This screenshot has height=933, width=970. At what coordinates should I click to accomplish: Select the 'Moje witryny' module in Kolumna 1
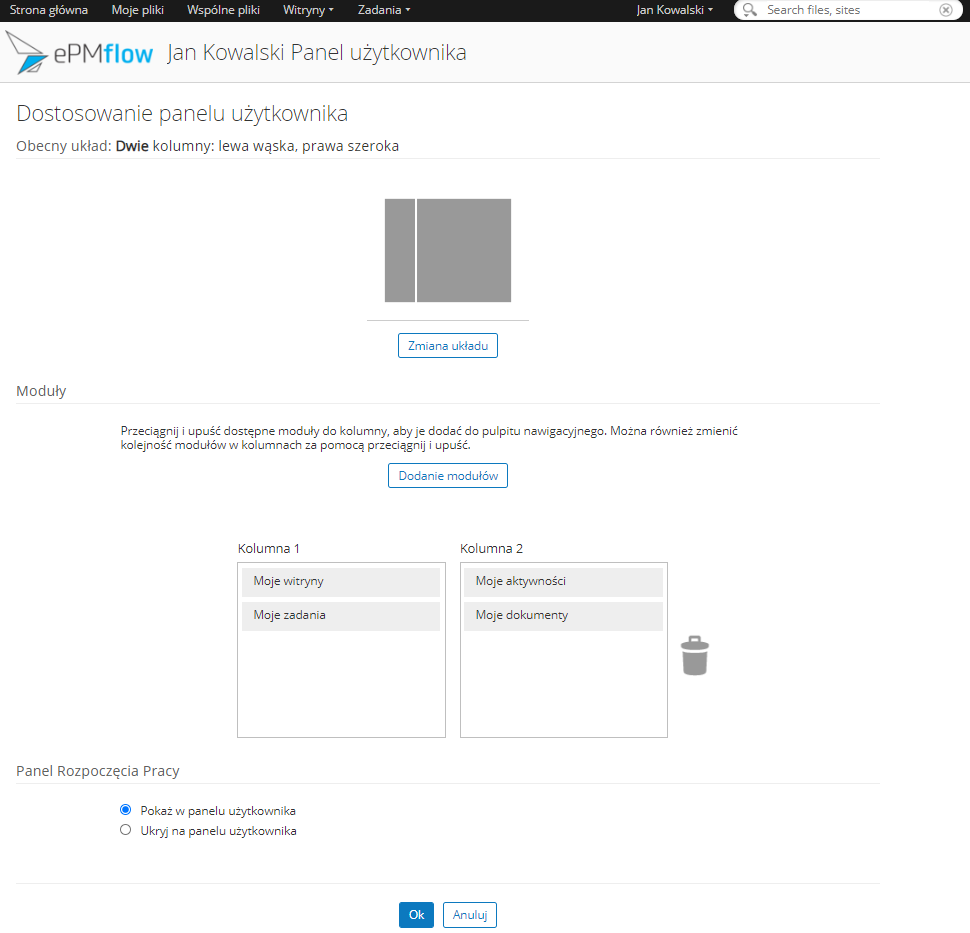(x=340, y=582)
